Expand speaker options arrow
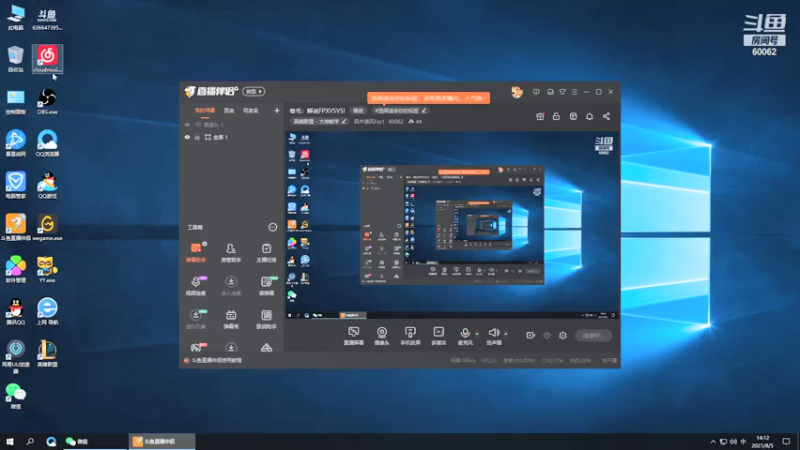The image size is (800, 450). 506,334
